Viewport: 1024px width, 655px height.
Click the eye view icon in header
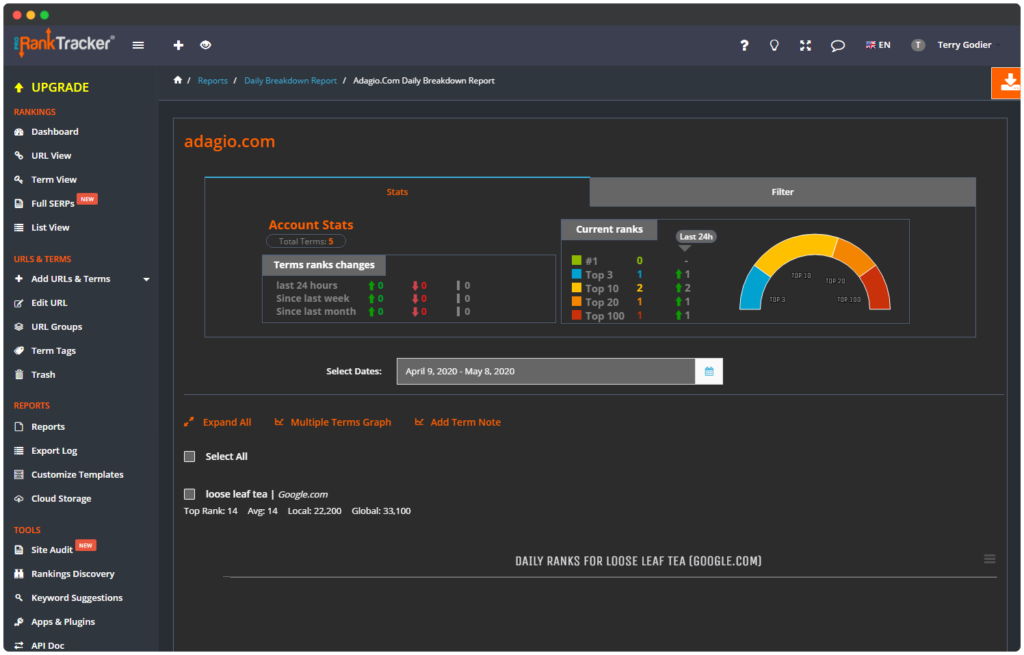[206, 45]
